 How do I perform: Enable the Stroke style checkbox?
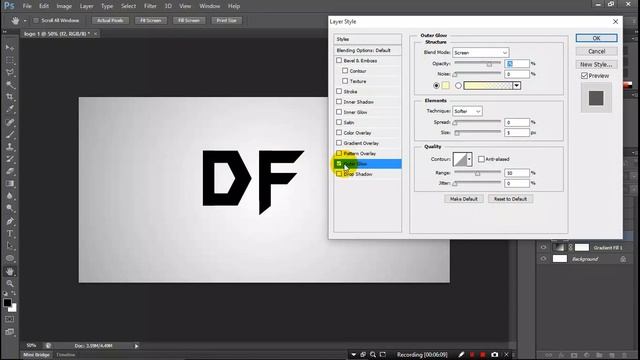339,91
